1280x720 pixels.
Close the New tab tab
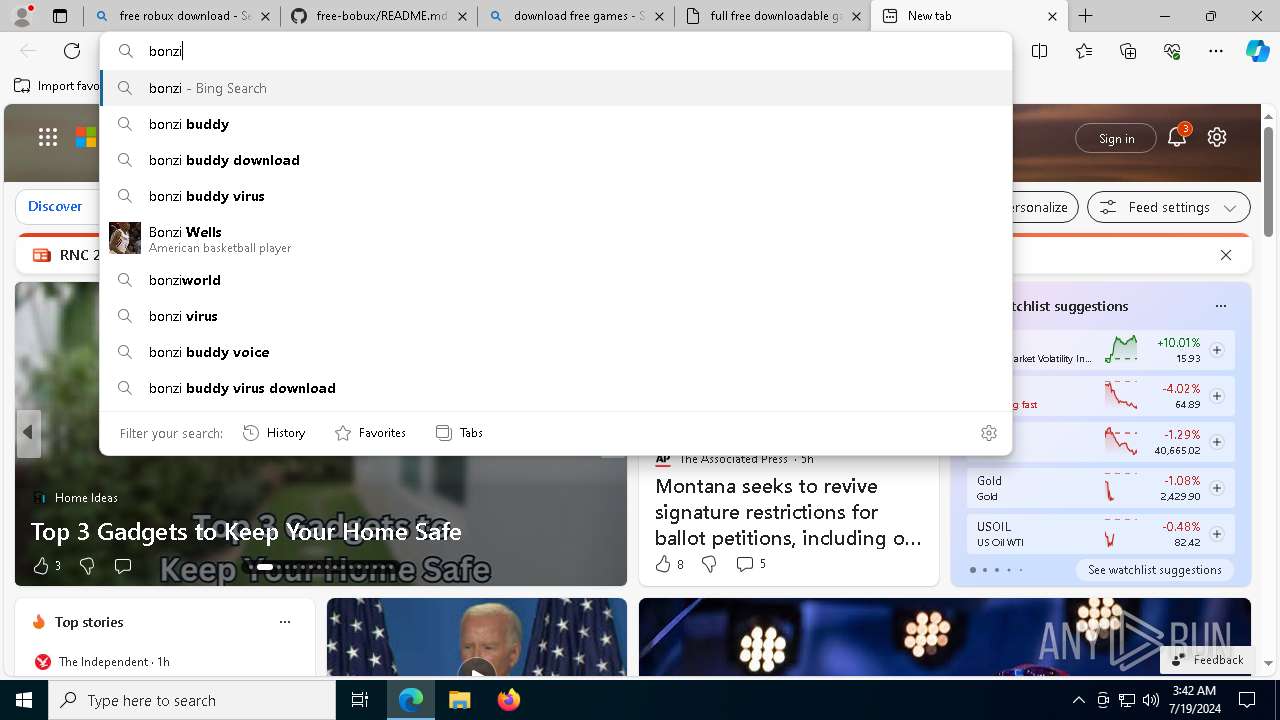coord(1052,16)
